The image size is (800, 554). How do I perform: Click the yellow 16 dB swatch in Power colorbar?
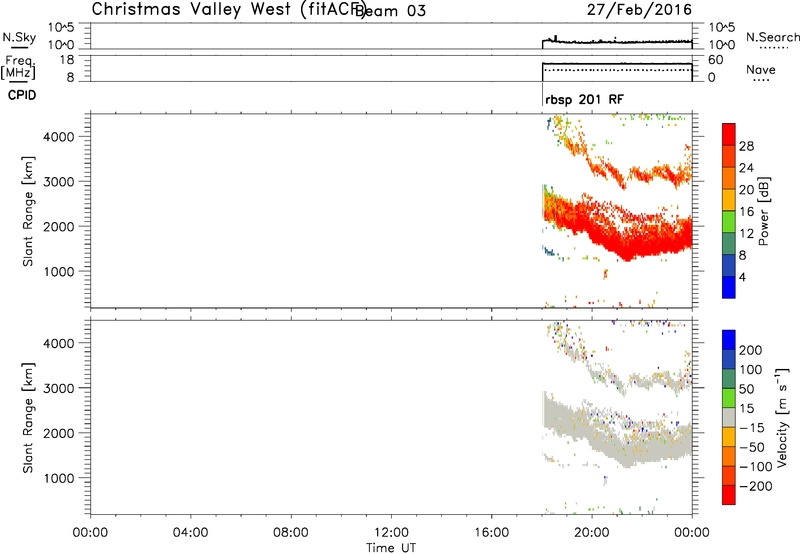(729, 199)
